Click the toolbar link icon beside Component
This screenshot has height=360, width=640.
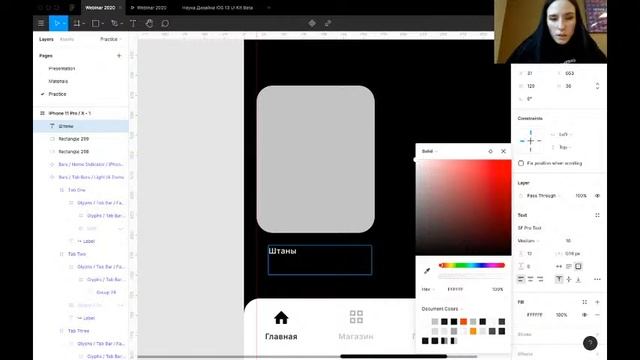(x=328, y=23)
